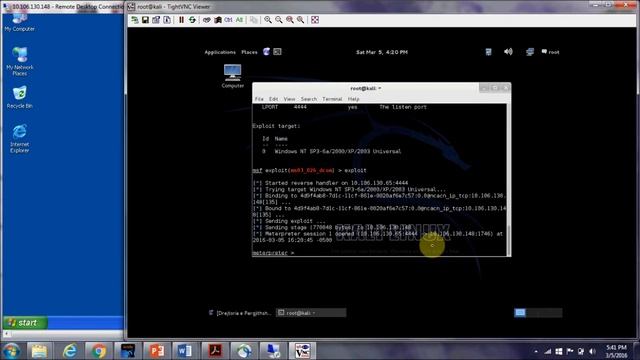The width and height of the screenshot is (640, 360).
Task: Click the XP start button
Action: (25, 323)
